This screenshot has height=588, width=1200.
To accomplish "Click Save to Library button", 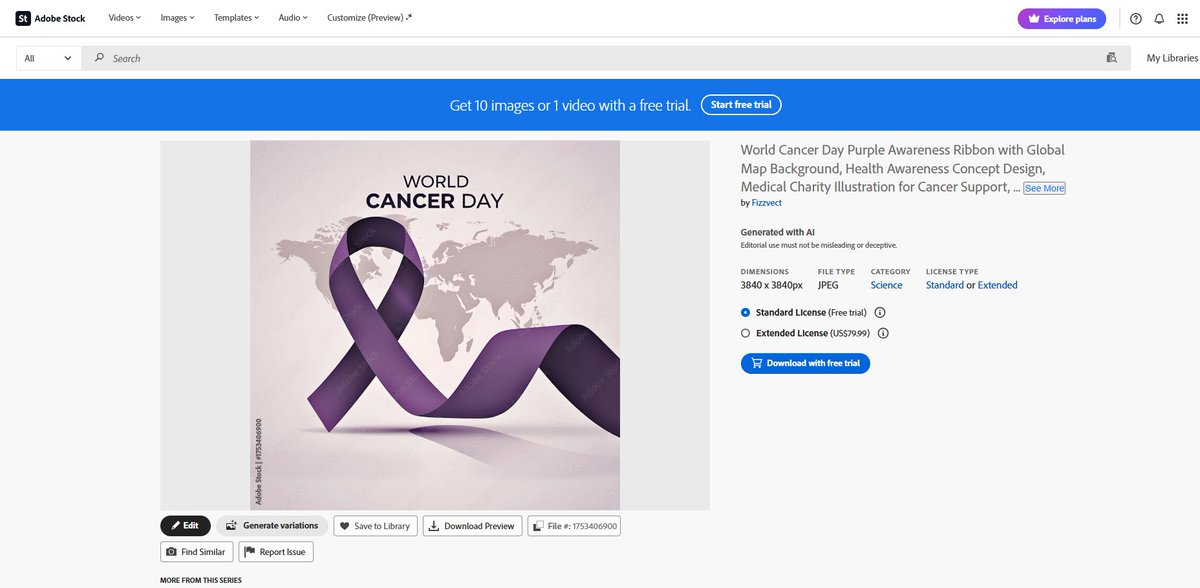I will (375, 526).
